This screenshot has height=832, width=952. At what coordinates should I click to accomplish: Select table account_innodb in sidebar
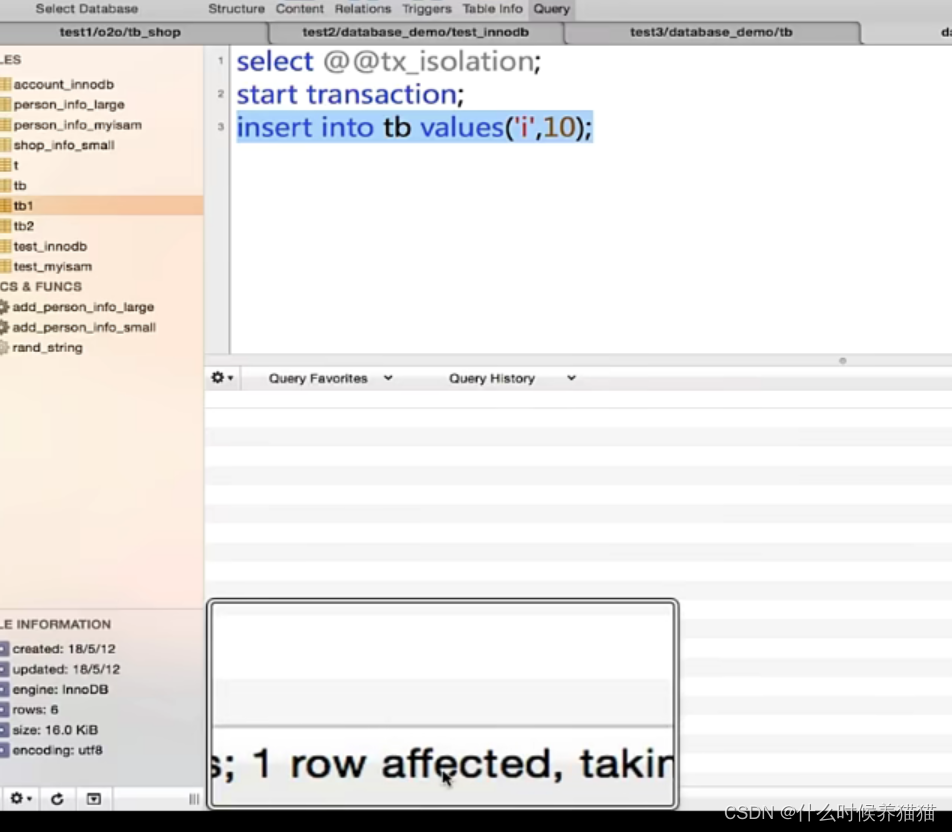click(63, 84)
